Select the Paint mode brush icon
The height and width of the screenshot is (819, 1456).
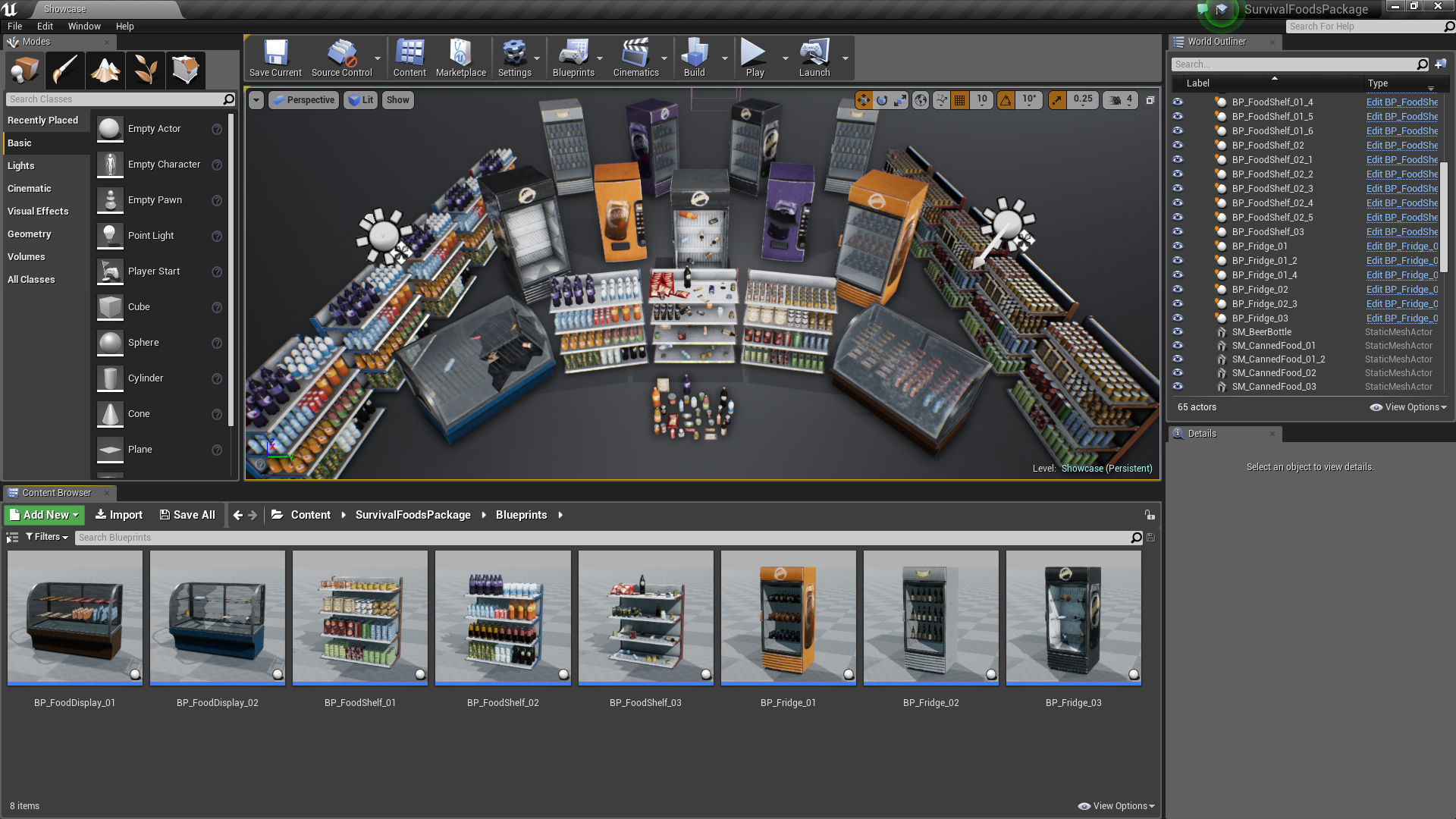65,70
